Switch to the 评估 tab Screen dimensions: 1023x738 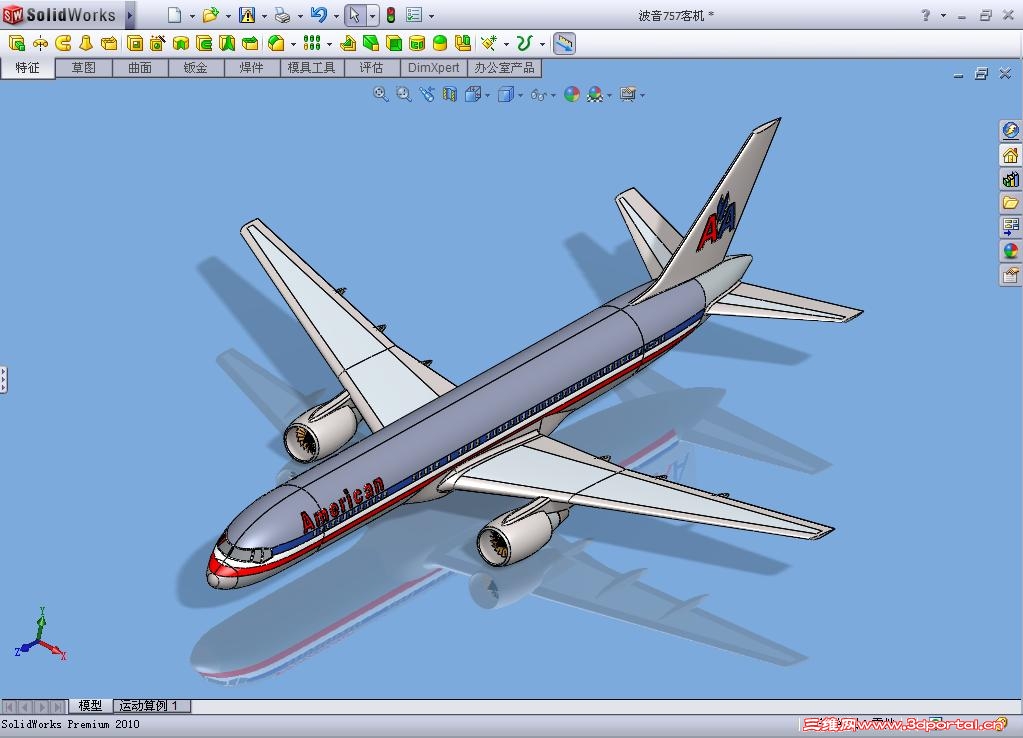[372, 68]
